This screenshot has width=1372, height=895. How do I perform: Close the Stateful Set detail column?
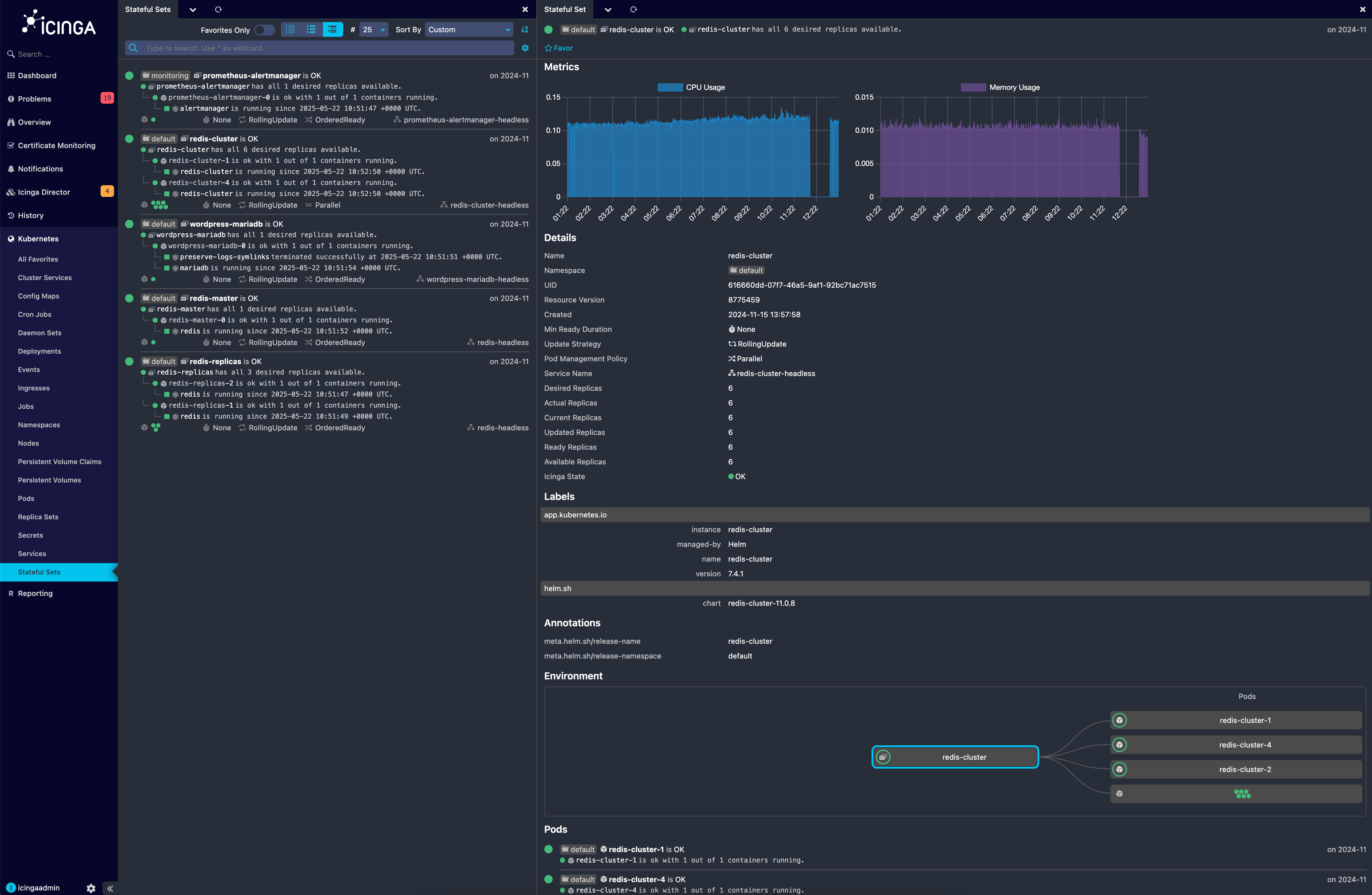[x=1363, y=10]
